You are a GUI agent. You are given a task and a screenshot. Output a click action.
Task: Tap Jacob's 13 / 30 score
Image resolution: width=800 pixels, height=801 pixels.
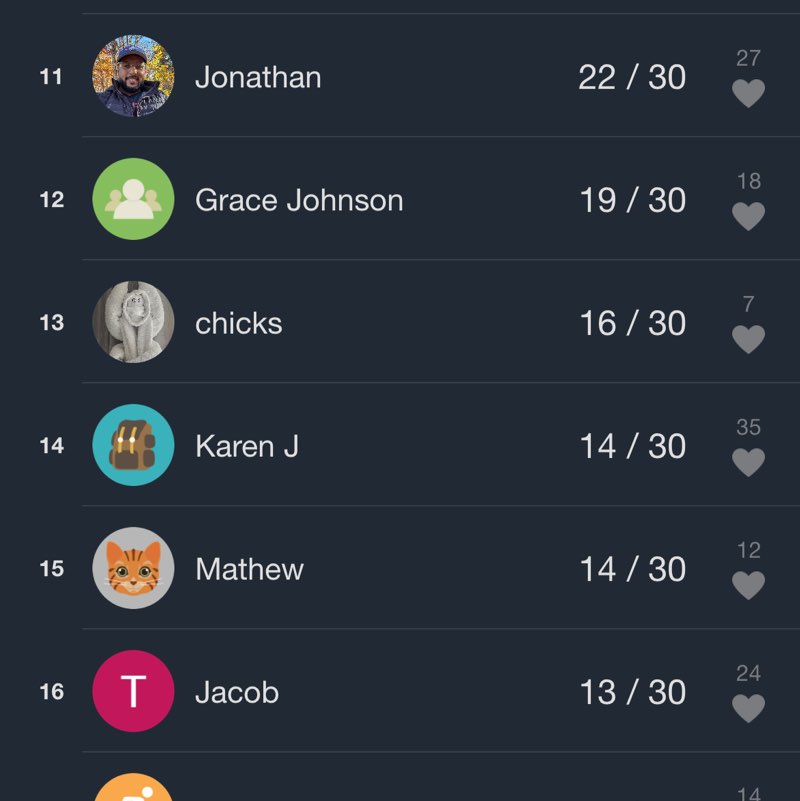click(x=632, y=692)
